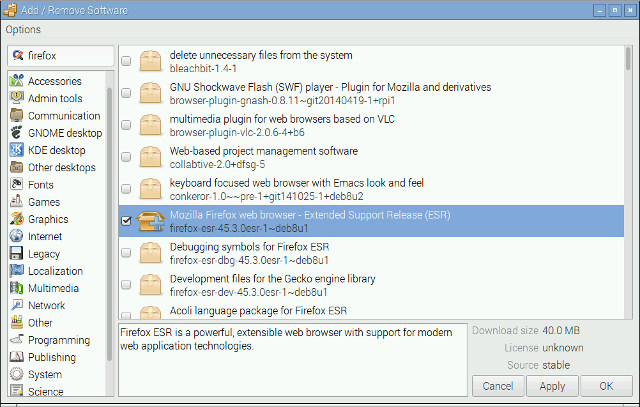Viewport: 640px width, 407px height.
Task: Click the KDE desktop icon
Action: tap(16, 150)
